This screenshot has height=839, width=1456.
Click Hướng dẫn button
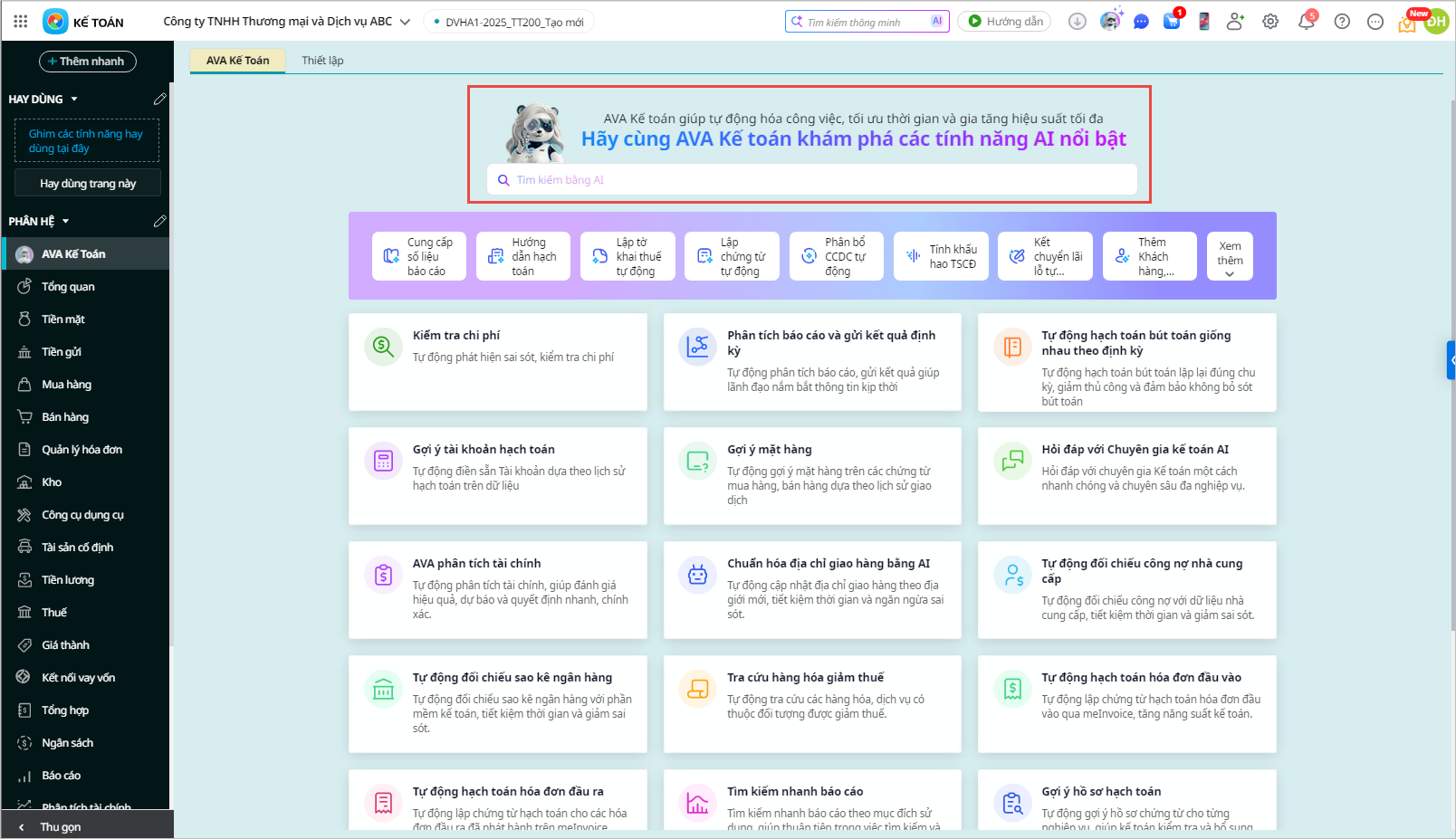1005,22
